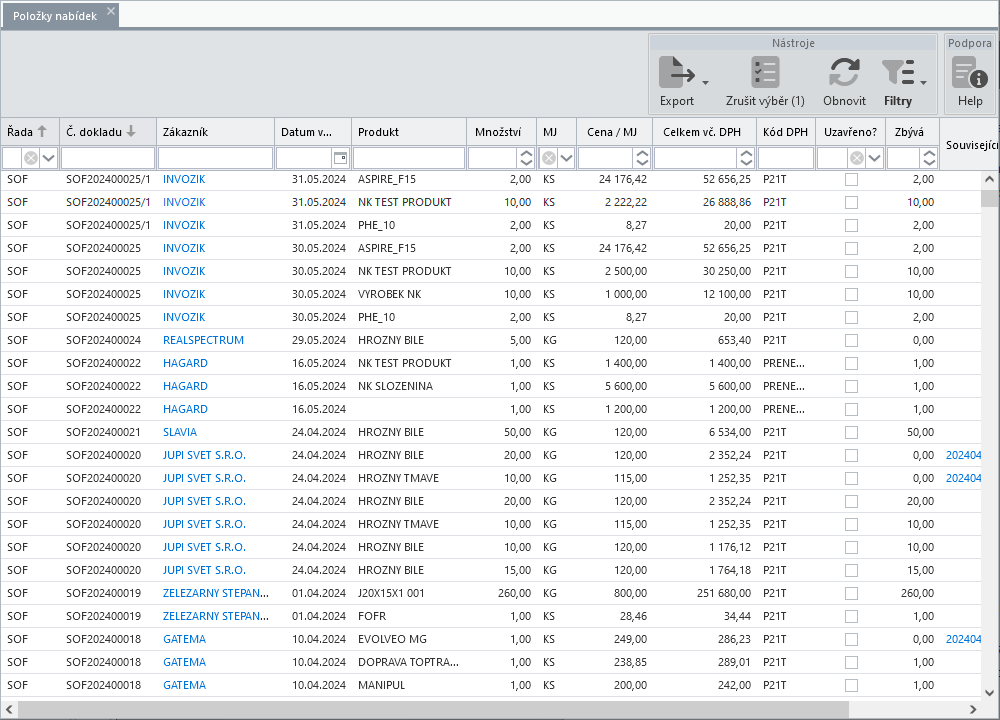Tick Uzavřeno? checkbox for REALSPECTRUM row
The width and height of the screenshot is (1000, 720).
point(851,341)
